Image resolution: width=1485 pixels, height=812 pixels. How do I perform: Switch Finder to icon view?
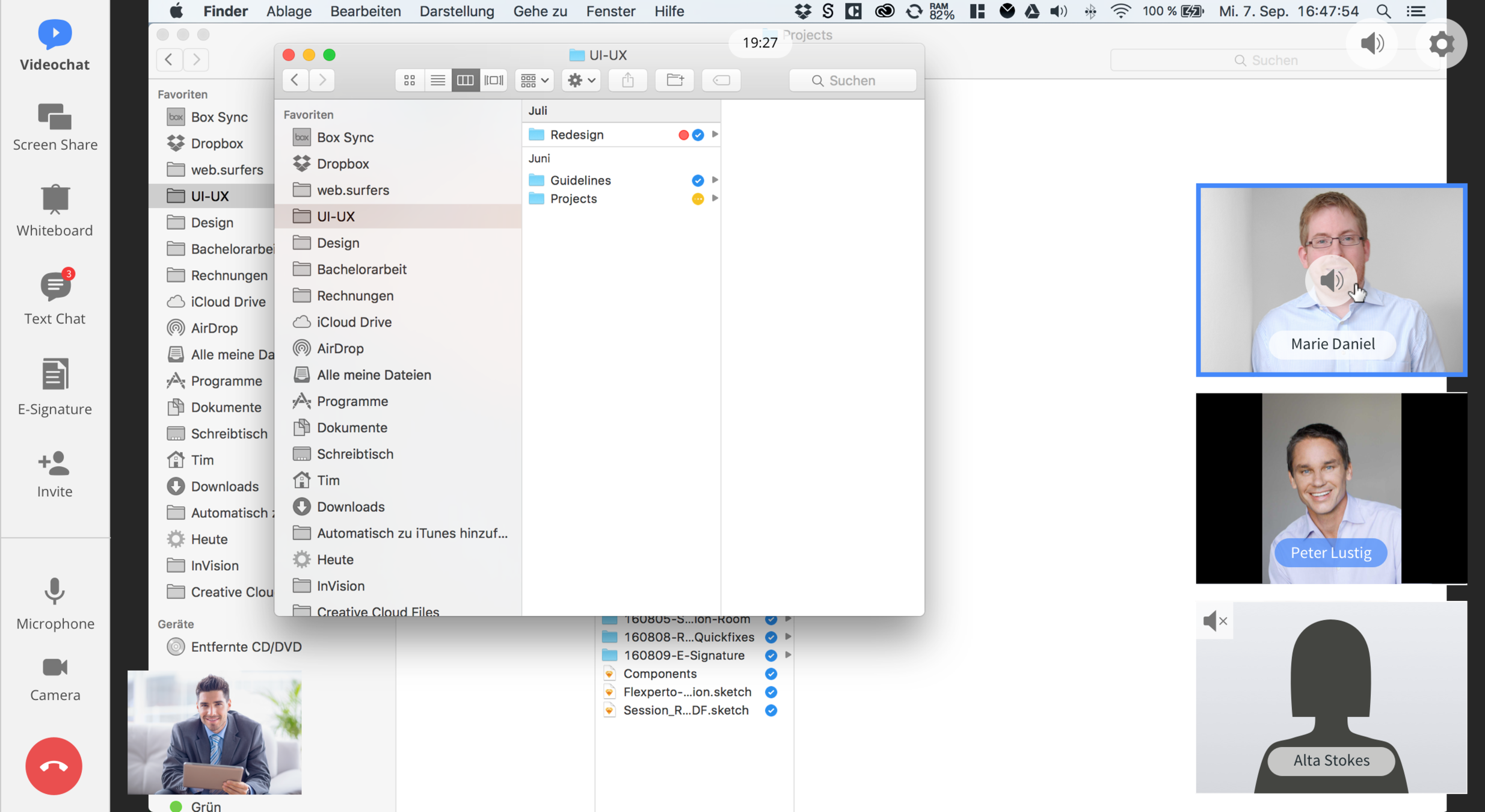pyautogui.click(x=410, y=80)
